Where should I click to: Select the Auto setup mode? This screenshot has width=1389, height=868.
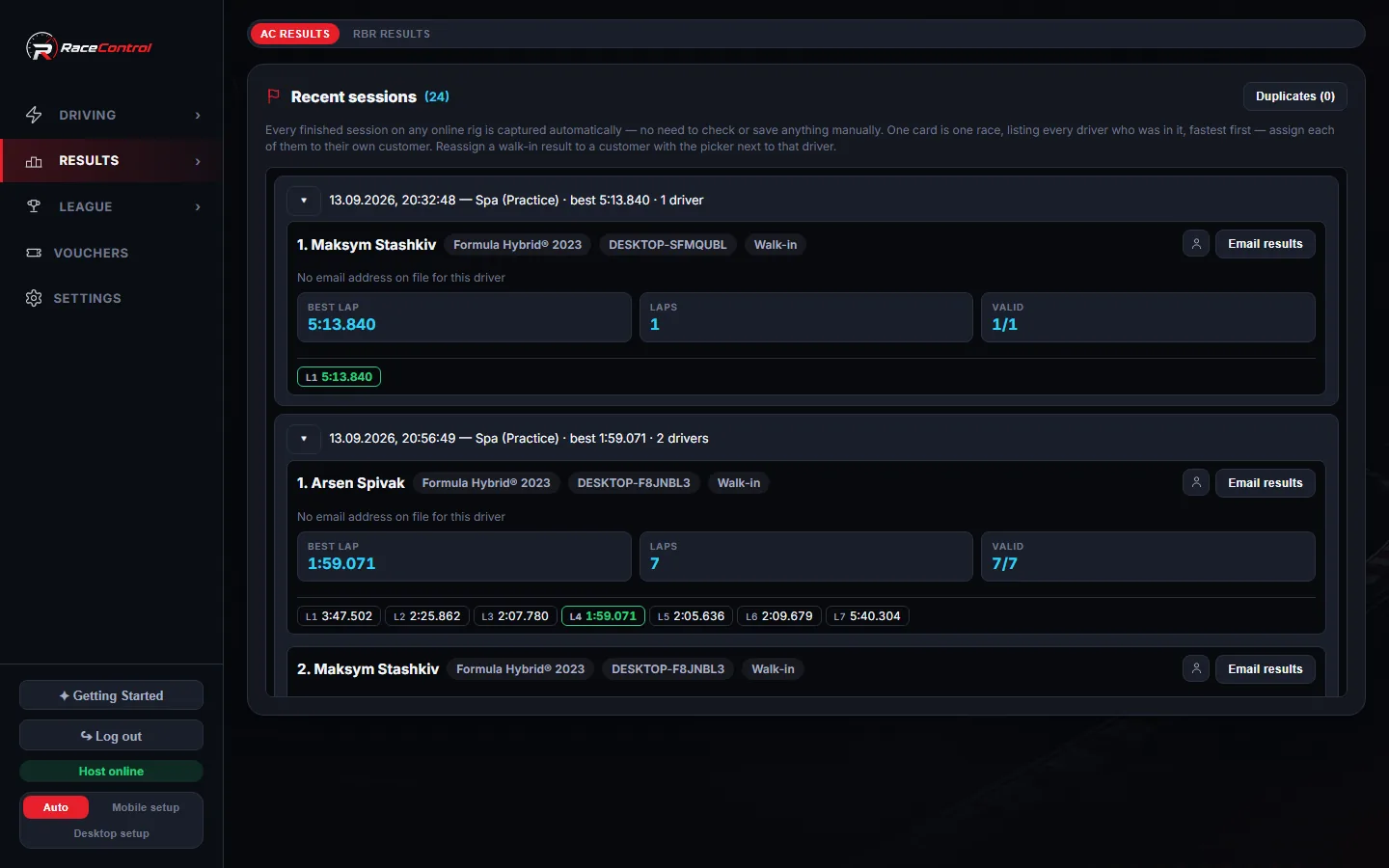click(x=56, y=807)
